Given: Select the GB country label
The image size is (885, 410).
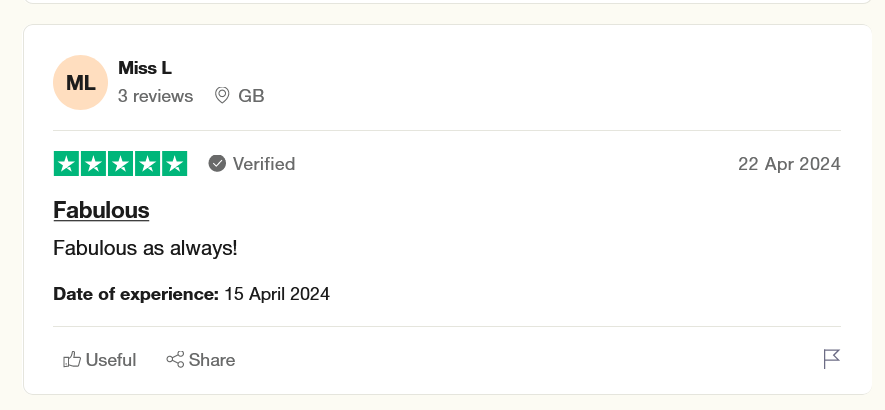Looking at the screenshot, I should [x=251, y=96].
